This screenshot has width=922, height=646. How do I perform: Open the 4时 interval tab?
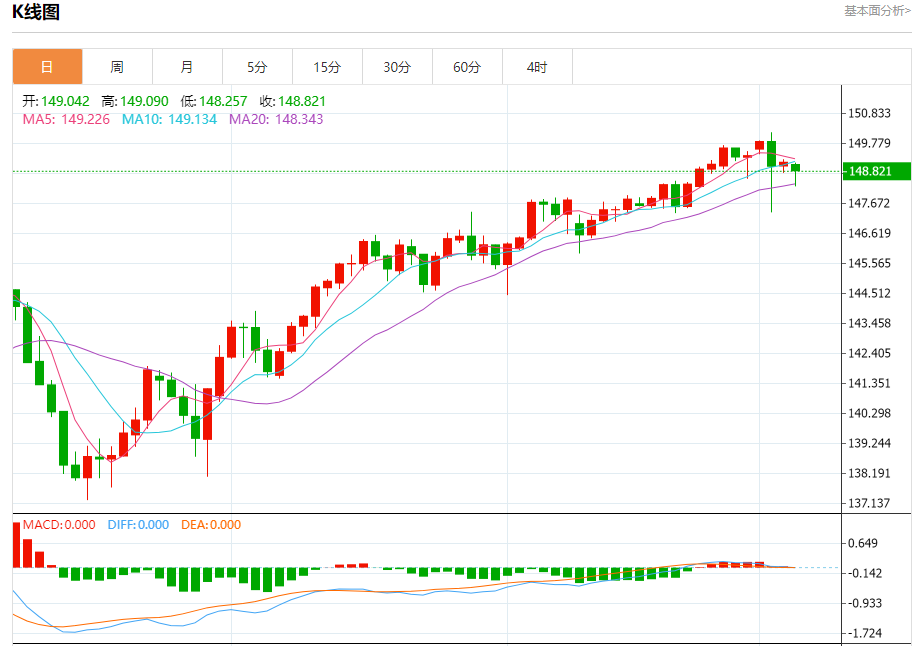tap(537, 66)
